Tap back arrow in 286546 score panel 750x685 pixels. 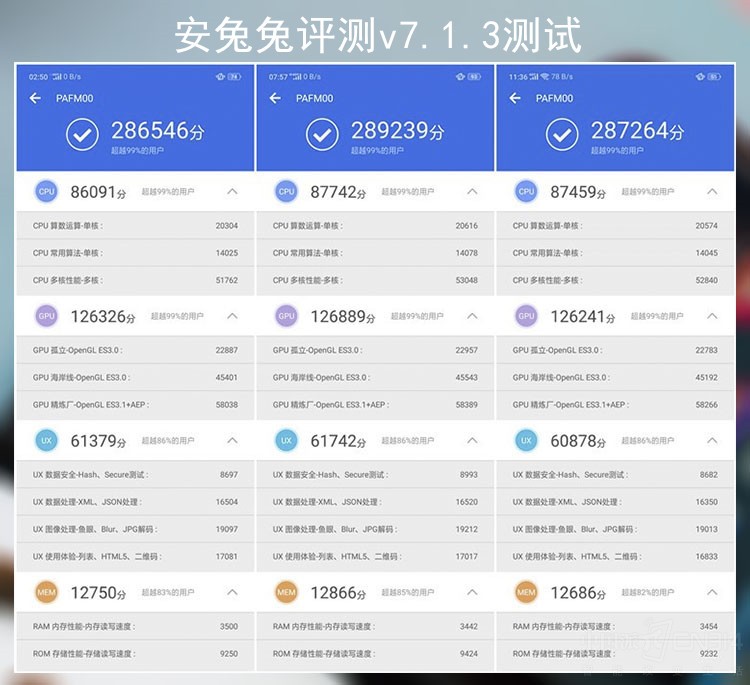[35, 98]
